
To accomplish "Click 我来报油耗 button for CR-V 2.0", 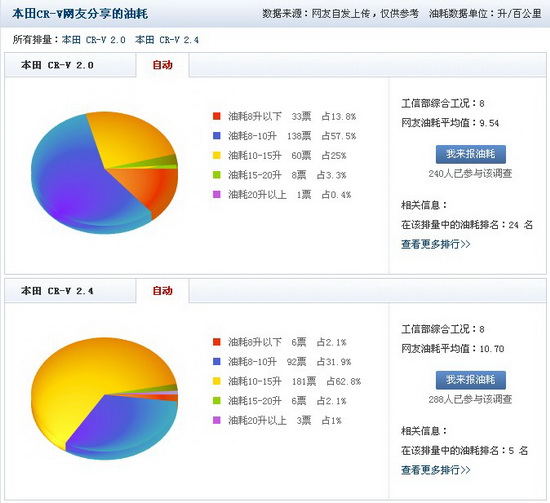I will (471, 154).
